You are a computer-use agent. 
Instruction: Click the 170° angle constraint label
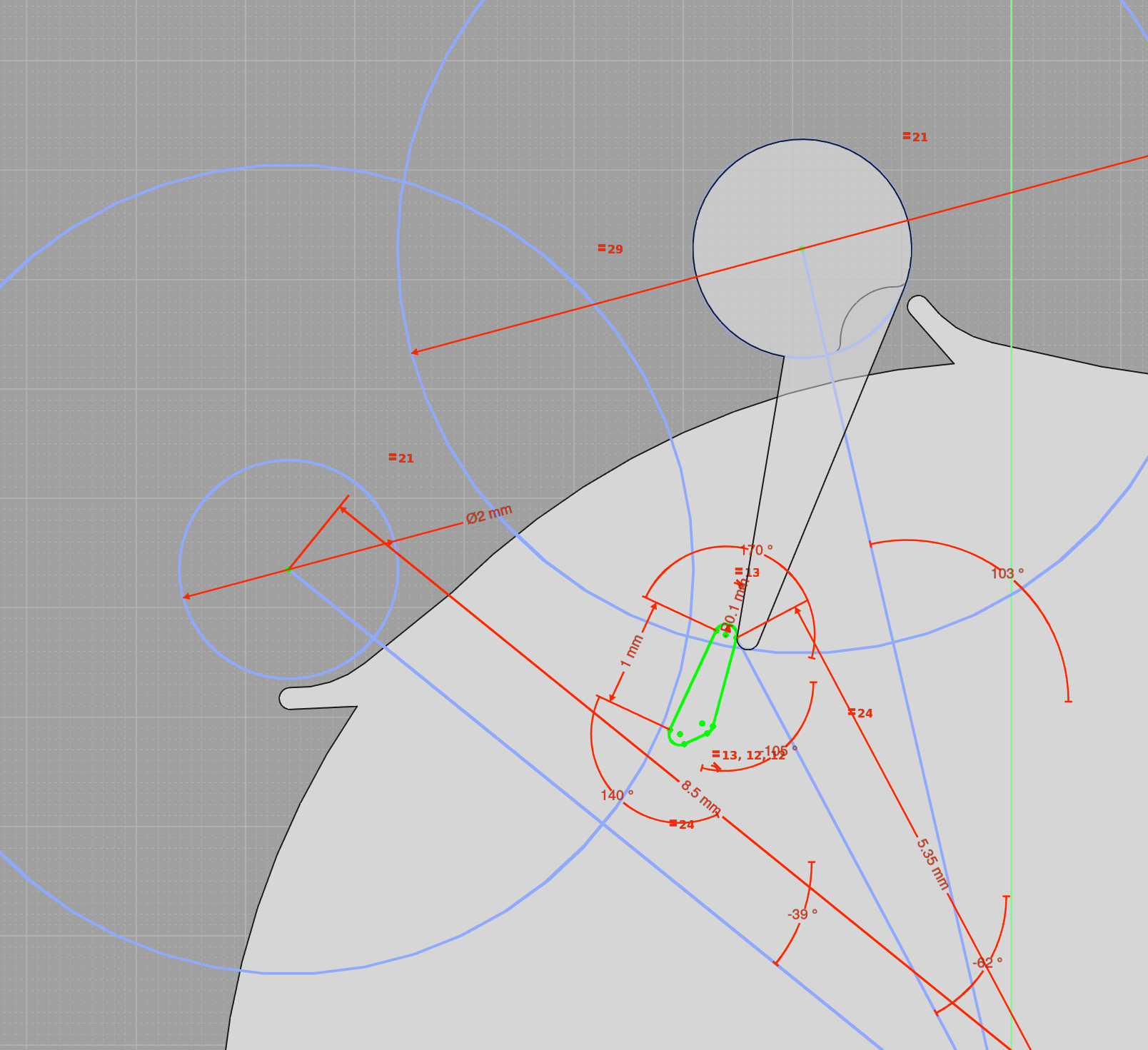(757, 550)
